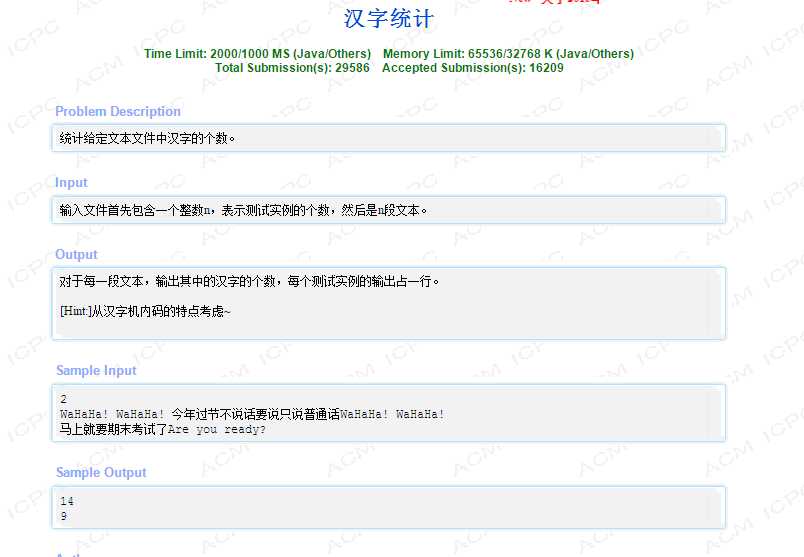The image size is (804, 557).
Task: Click Accepted Submission(s): 16209
Action: [x=473, y=68]
